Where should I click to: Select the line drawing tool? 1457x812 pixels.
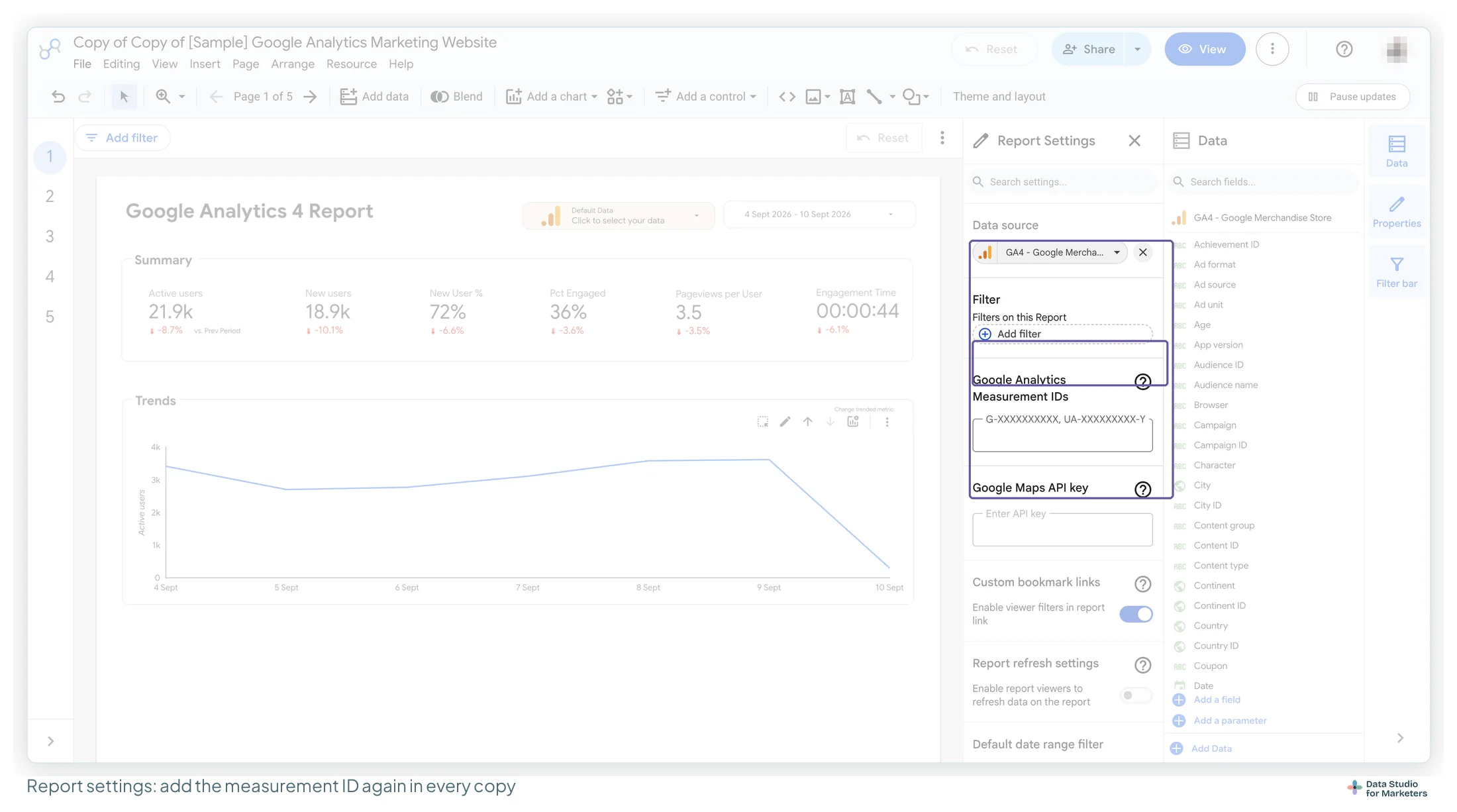click(x=874, y=97)
